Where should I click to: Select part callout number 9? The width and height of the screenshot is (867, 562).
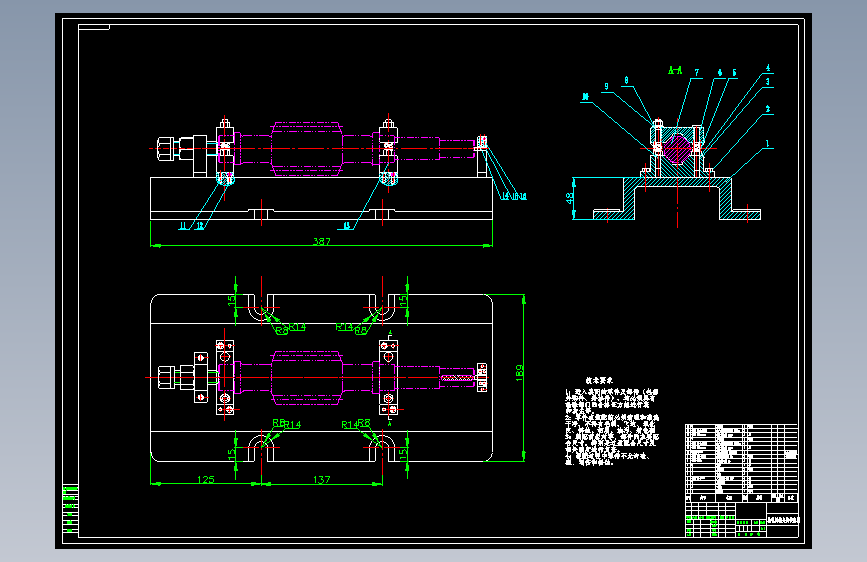(x=607, y=87)
